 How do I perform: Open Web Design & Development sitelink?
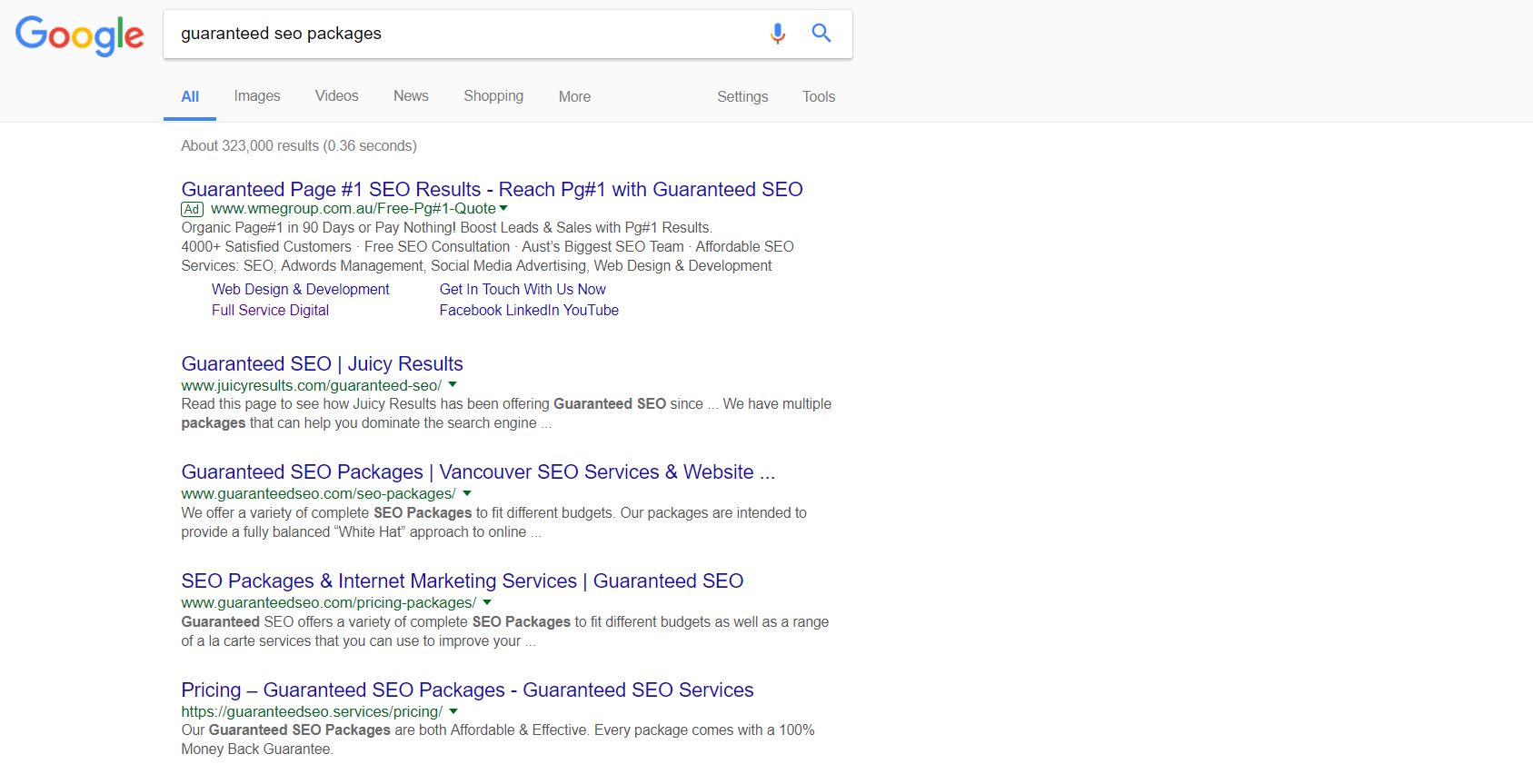pos(300,289)
